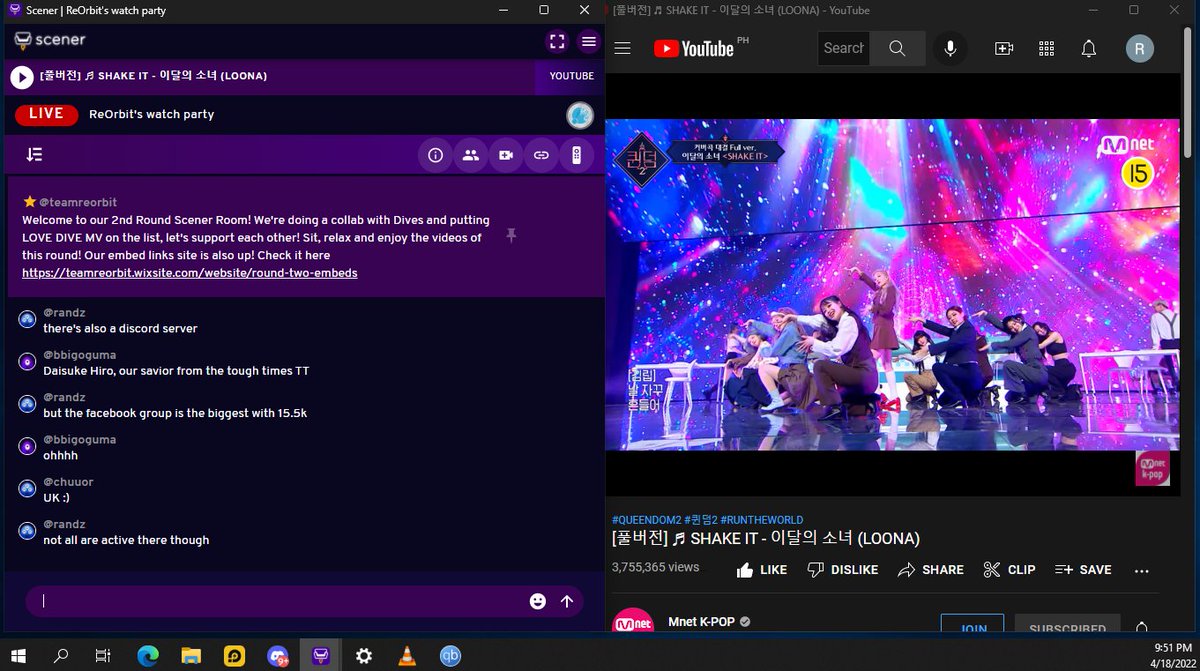The image size is (1200, 671).
Task: Launch Microsoft Edge from taskbar
Action: click(148, 656)
